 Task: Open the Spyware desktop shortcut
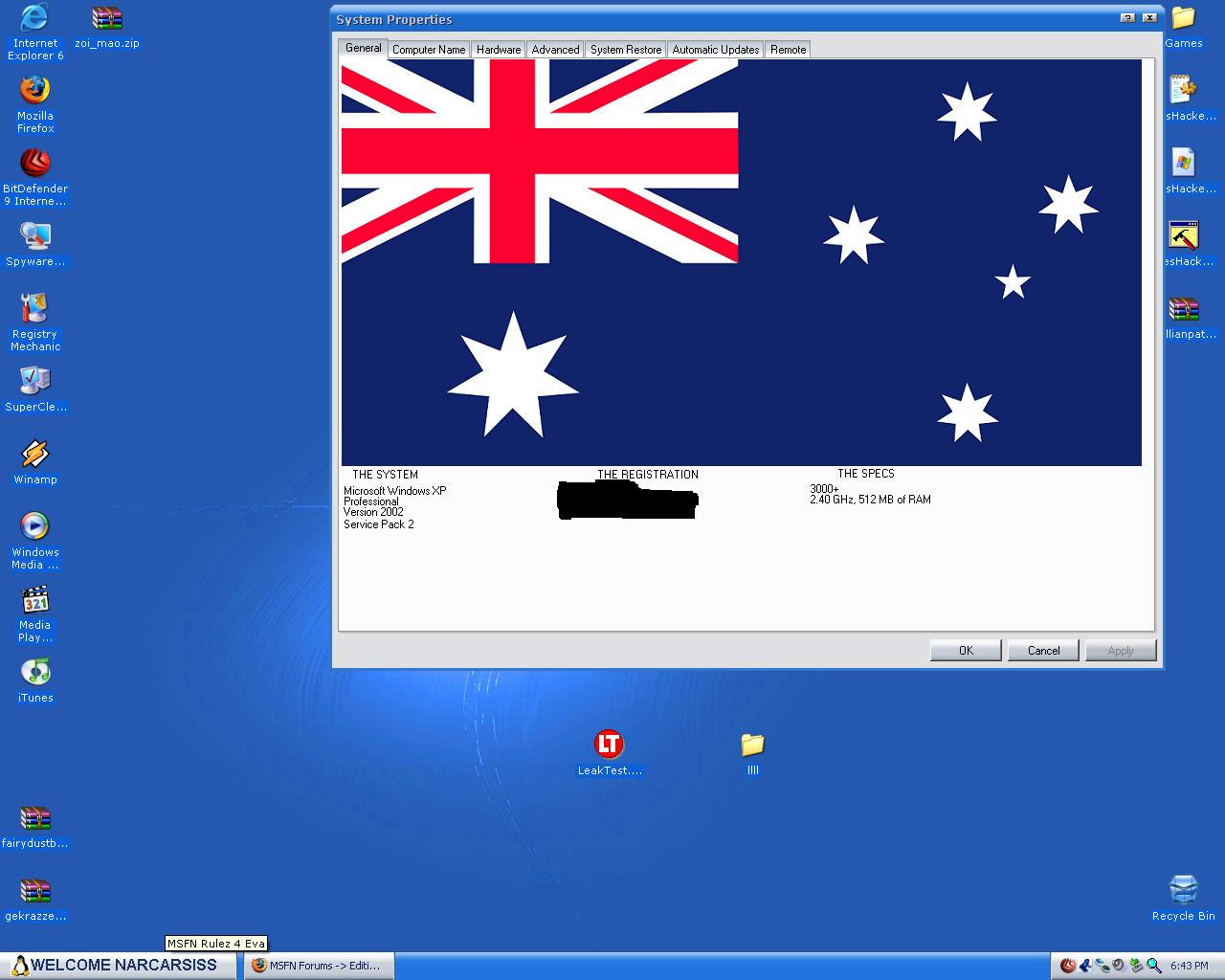tap(35, 245)
